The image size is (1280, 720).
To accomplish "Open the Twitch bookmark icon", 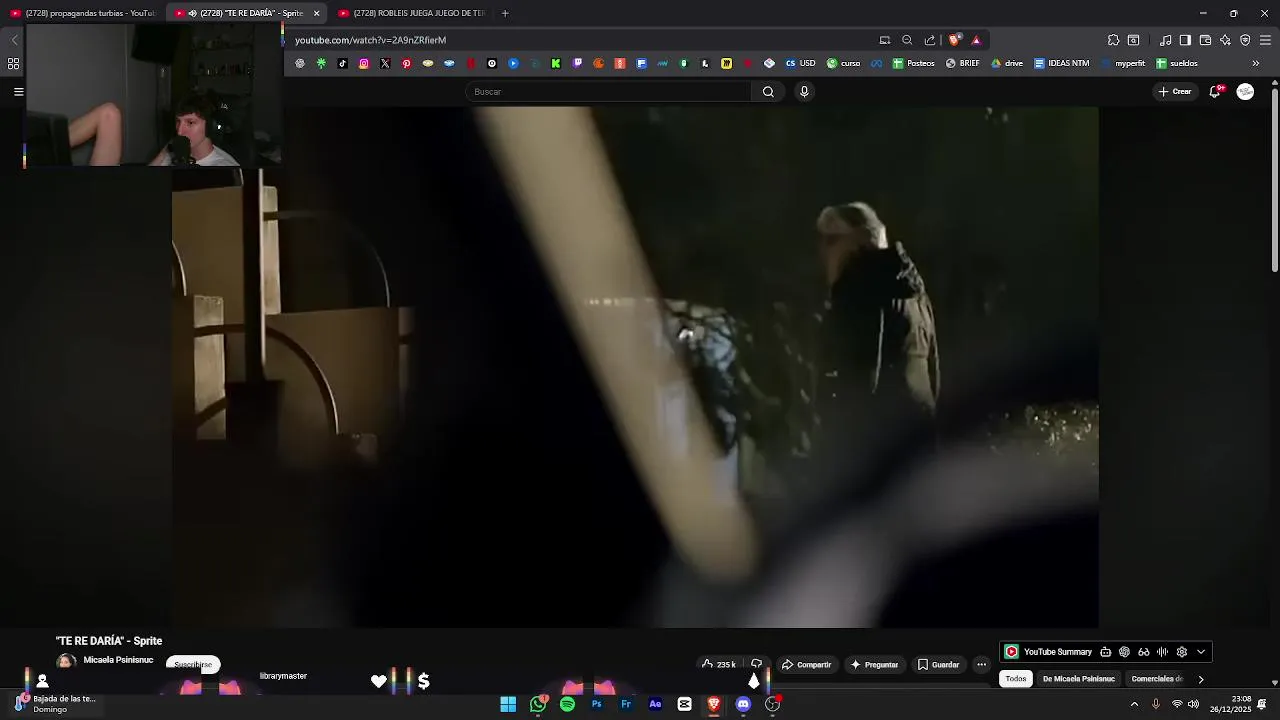I will pyautogui.click(x=577, y=63).
